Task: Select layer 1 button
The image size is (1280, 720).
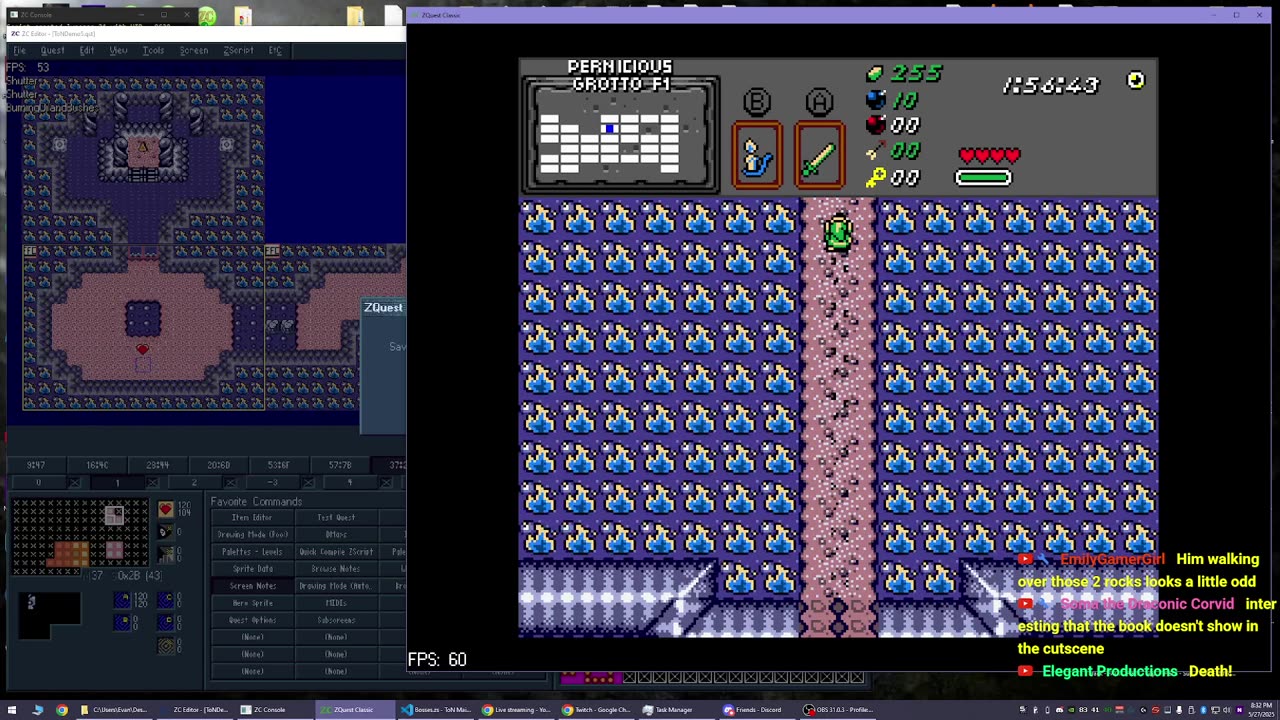Action: [117, 482]
